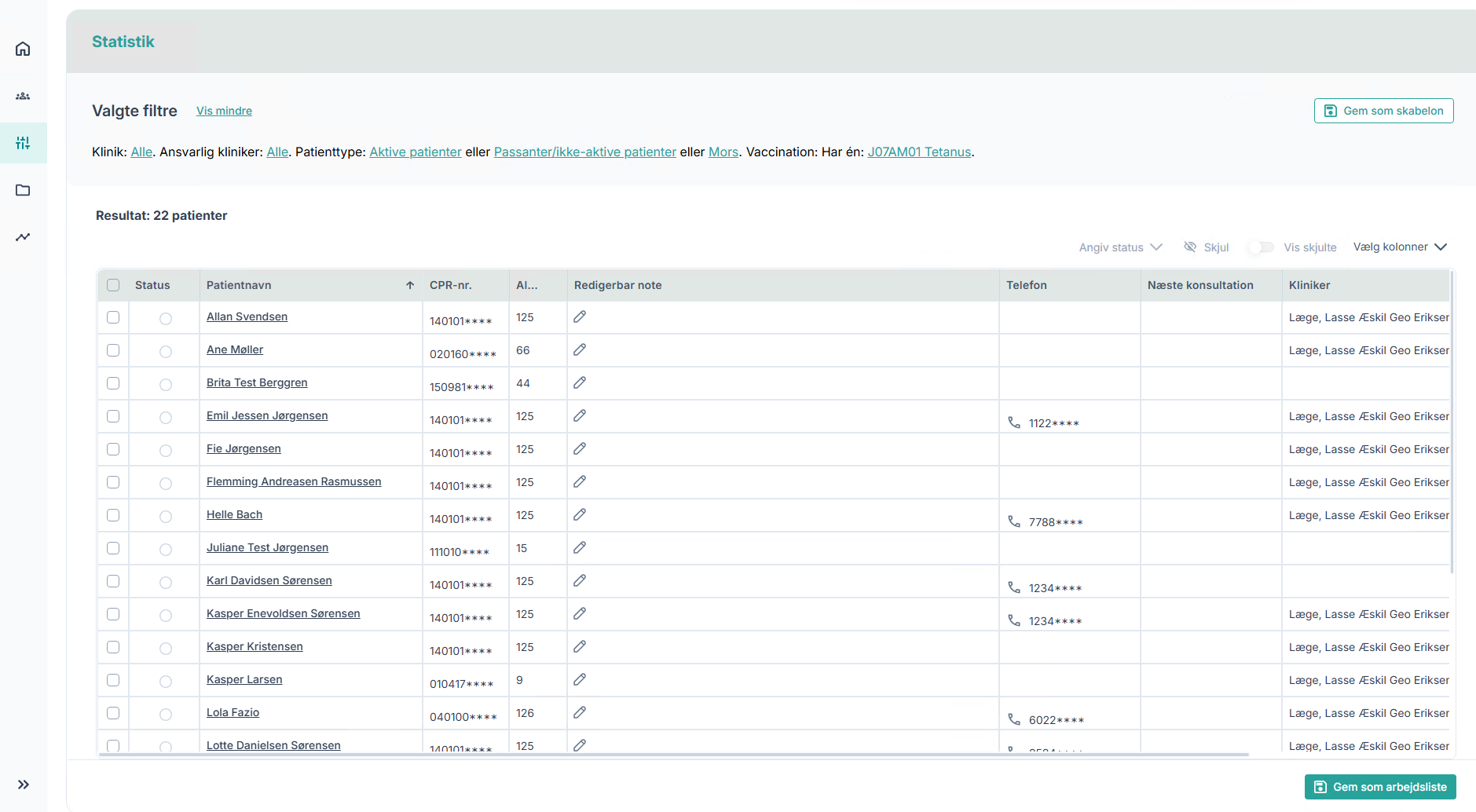Click phone icon for Helle Bach

coord(1014,521)
